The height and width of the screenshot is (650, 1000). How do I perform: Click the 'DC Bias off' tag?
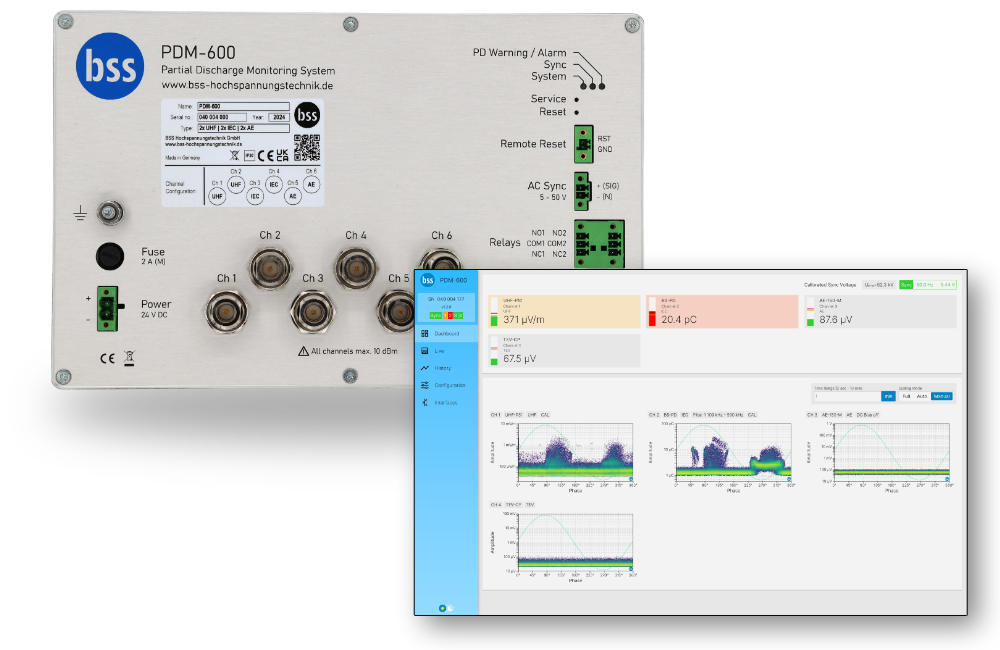[x=867, y=415]
